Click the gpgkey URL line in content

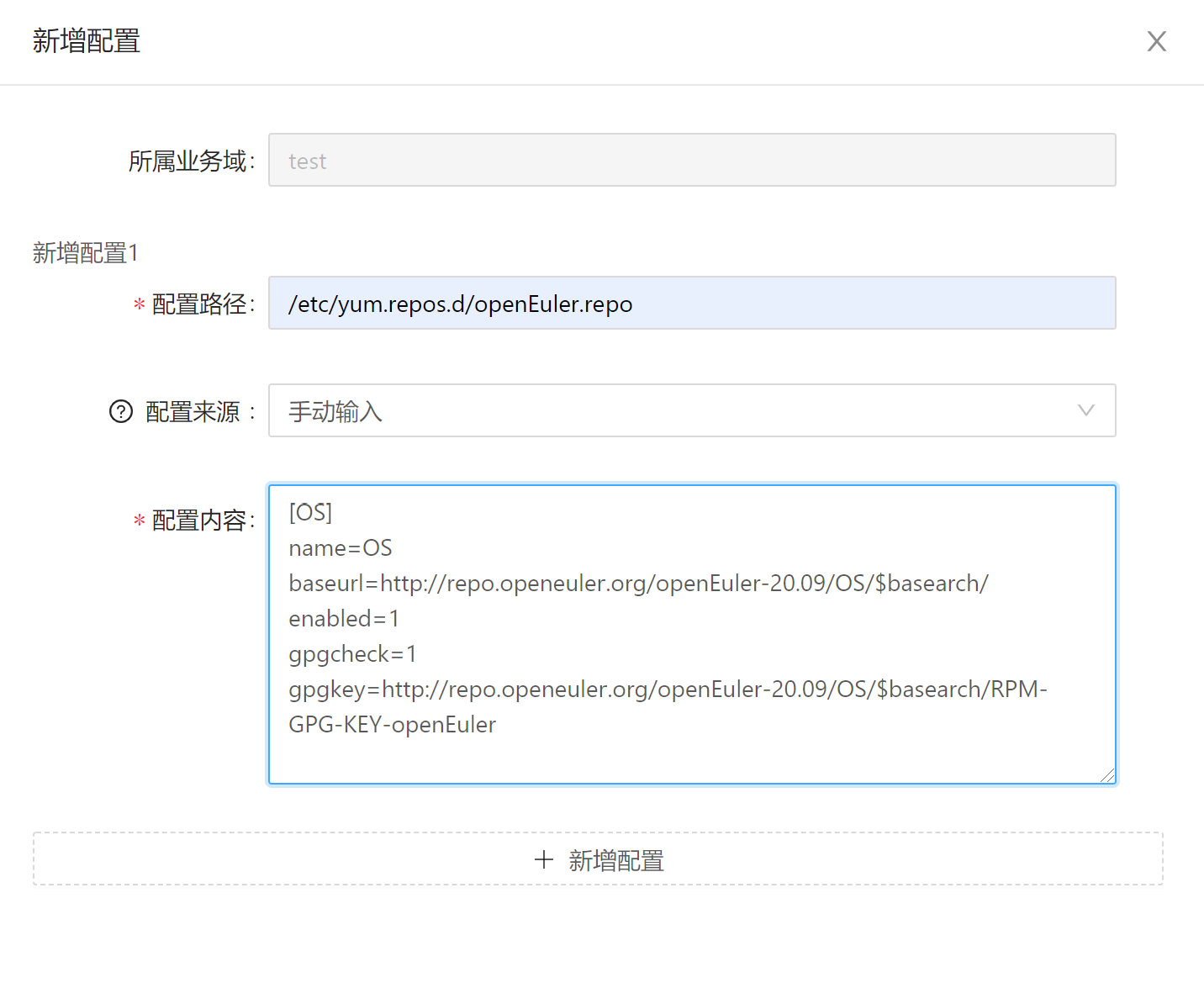(x=668, y=690)
